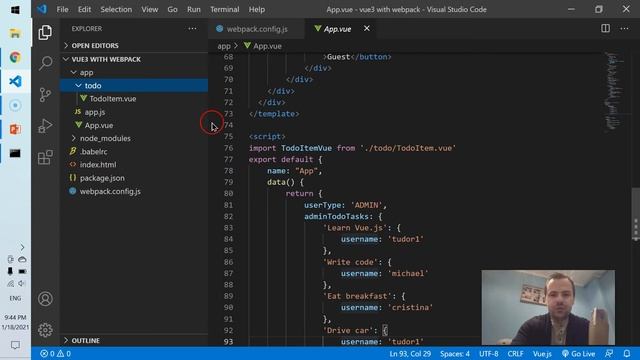
Task: Click the presenter webcam thumbnail
Action: click(x=548, y=307)
